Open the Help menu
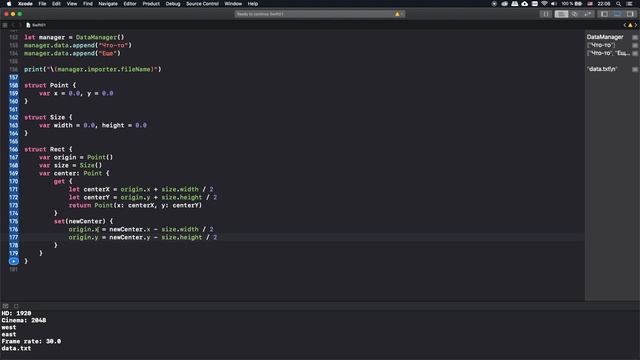This screenshot has height=360, width=640. 253,4
